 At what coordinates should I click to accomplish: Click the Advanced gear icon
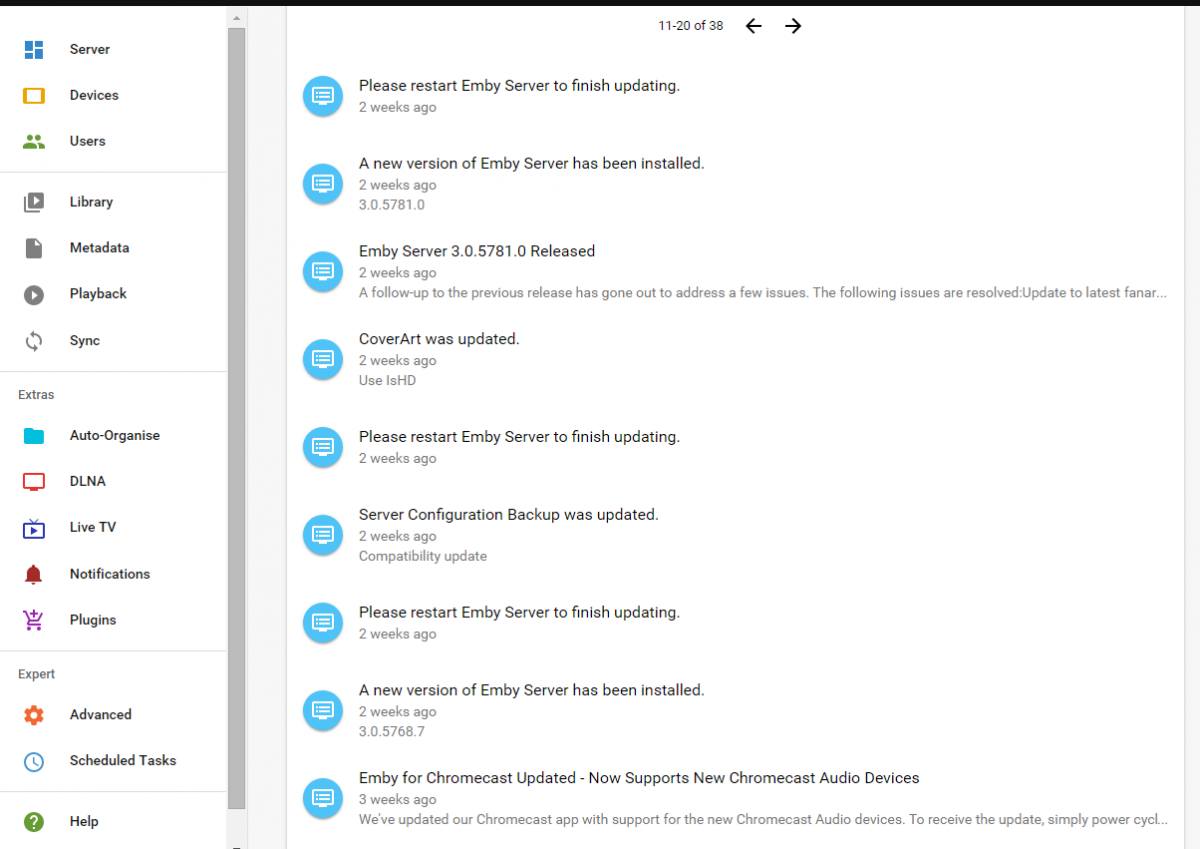click(34, 715)
